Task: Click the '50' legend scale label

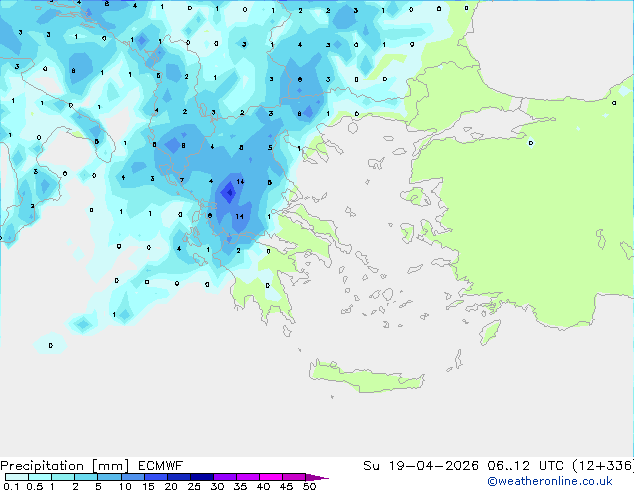Action: coord(309,486)
